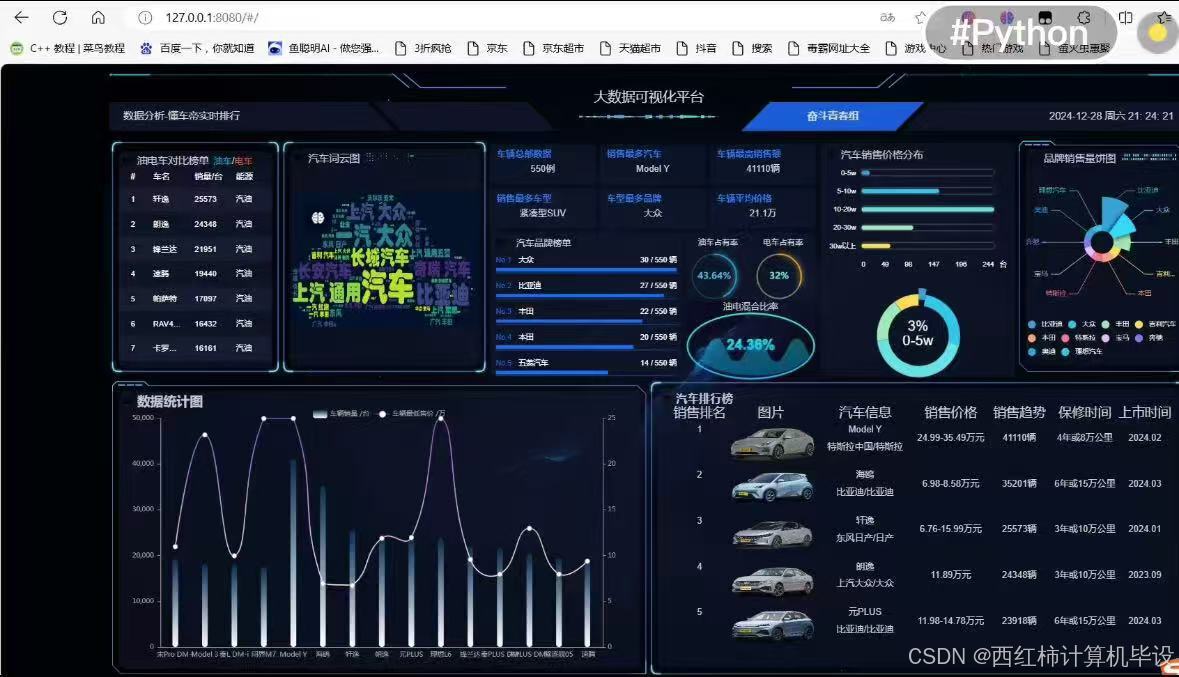Open the 毒霸网址大全 bookmark
The height and width of the screenshot is (677, 1179).
(829, 48)
